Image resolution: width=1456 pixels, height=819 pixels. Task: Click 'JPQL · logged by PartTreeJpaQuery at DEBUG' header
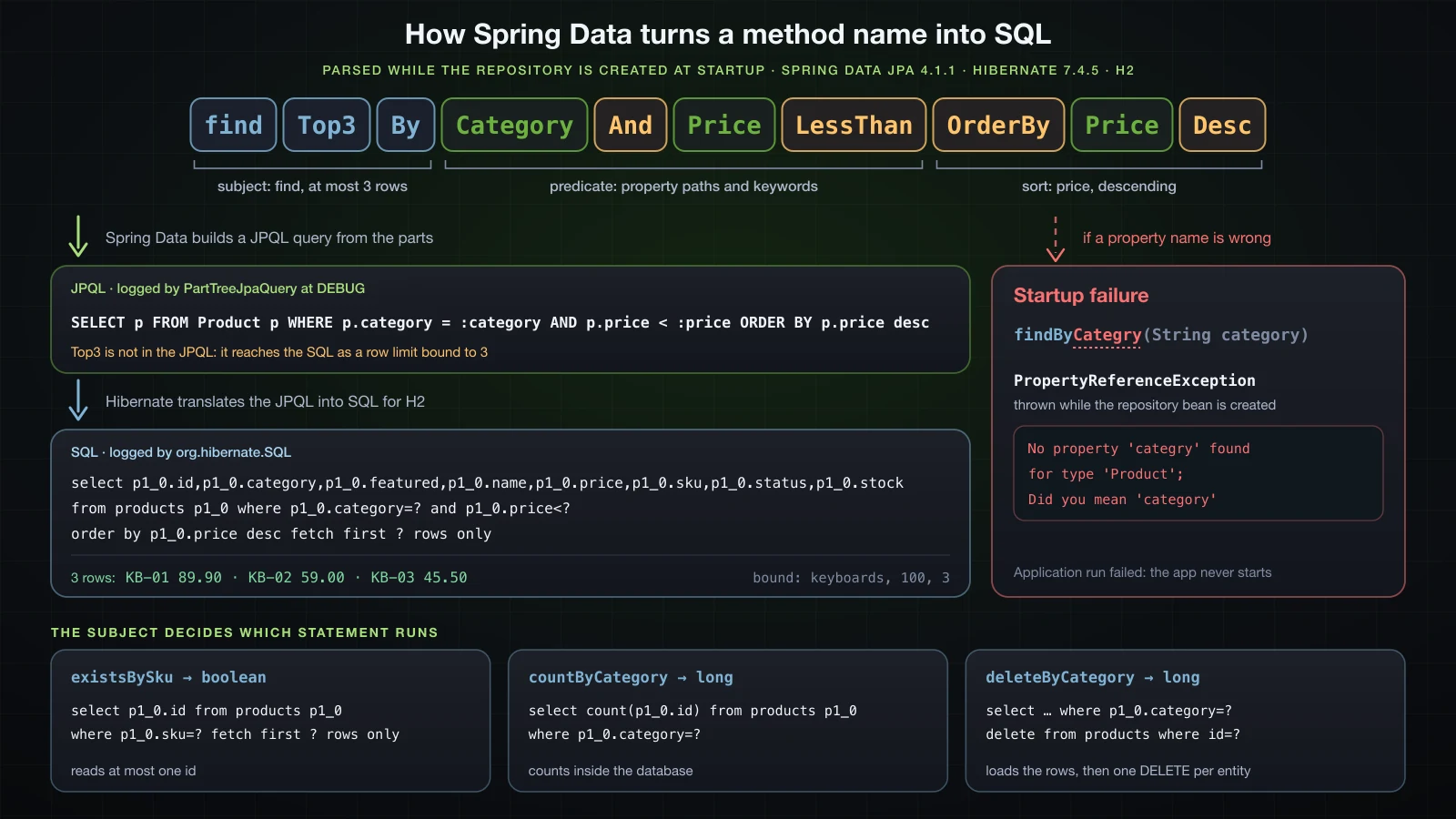[217, 288]
